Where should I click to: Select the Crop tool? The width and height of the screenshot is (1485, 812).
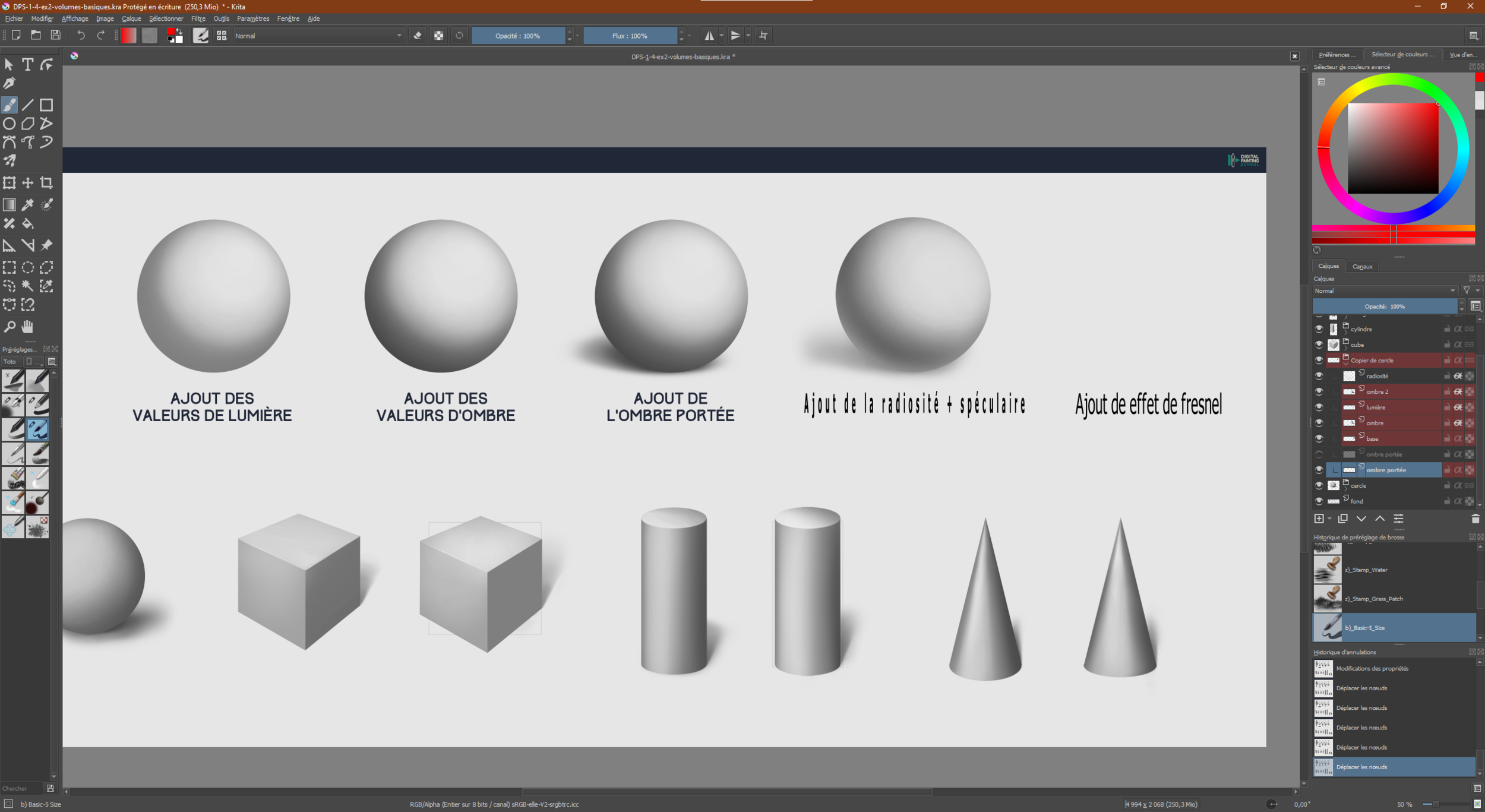(x=46, y=183)
